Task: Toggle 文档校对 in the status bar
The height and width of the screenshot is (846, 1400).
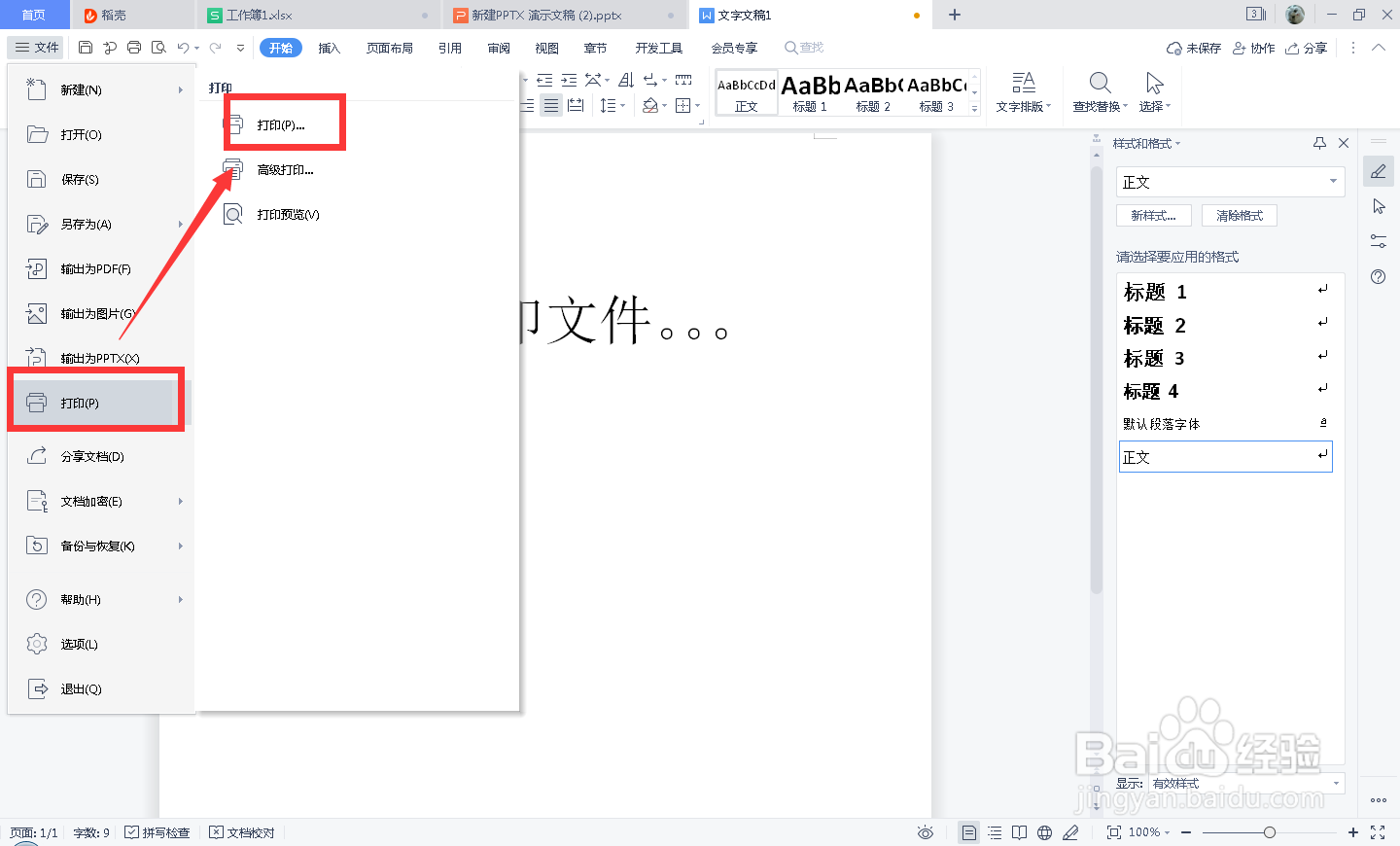Action: pos(242,832)
